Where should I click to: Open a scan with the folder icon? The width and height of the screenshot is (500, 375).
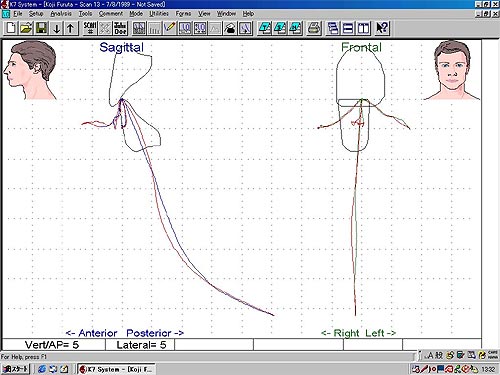[x=26, y=28]
